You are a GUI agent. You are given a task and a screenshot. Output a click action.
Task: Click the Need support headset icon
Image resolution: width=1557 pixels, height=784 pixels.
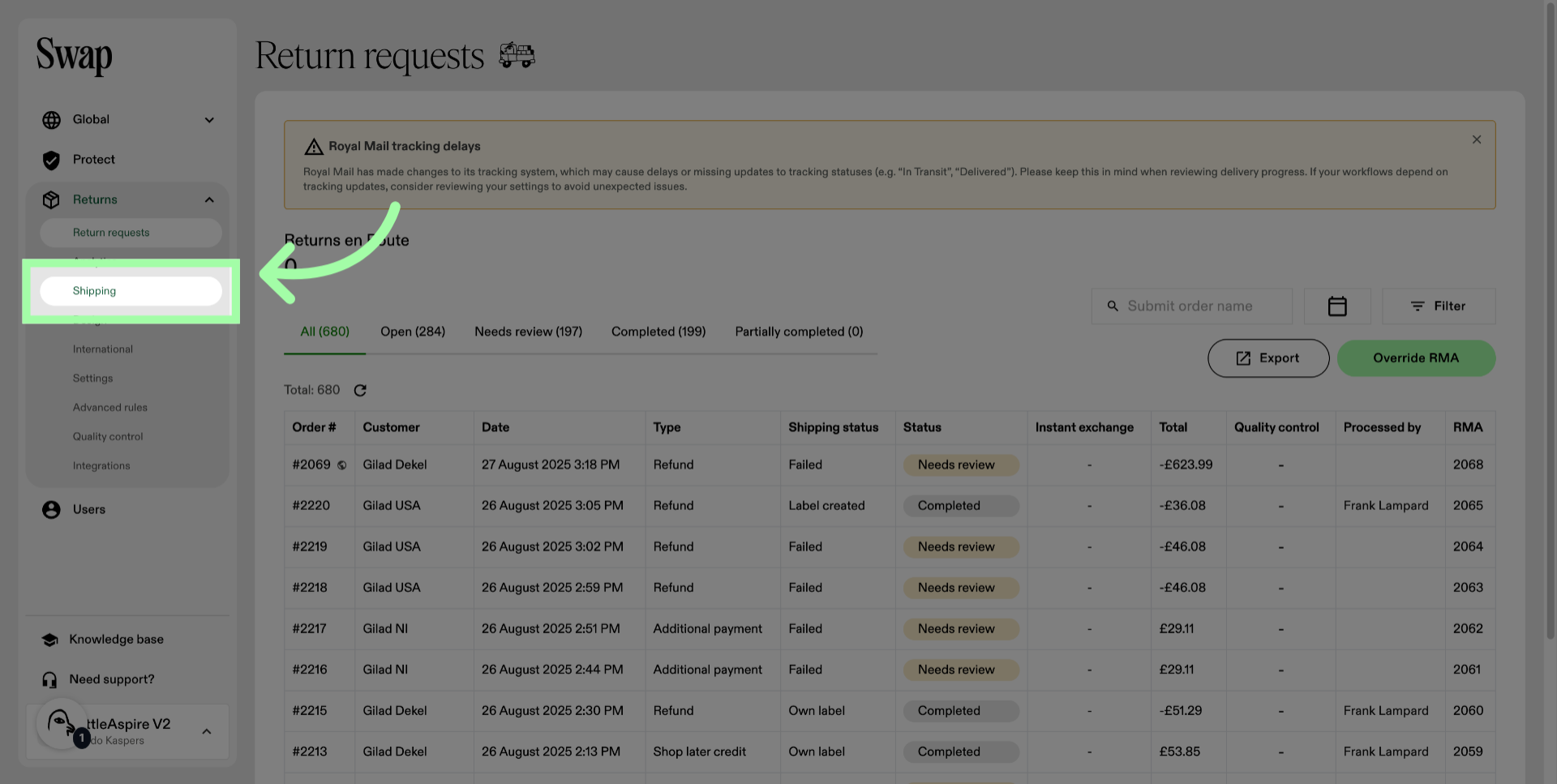click(x=49, y=680)
